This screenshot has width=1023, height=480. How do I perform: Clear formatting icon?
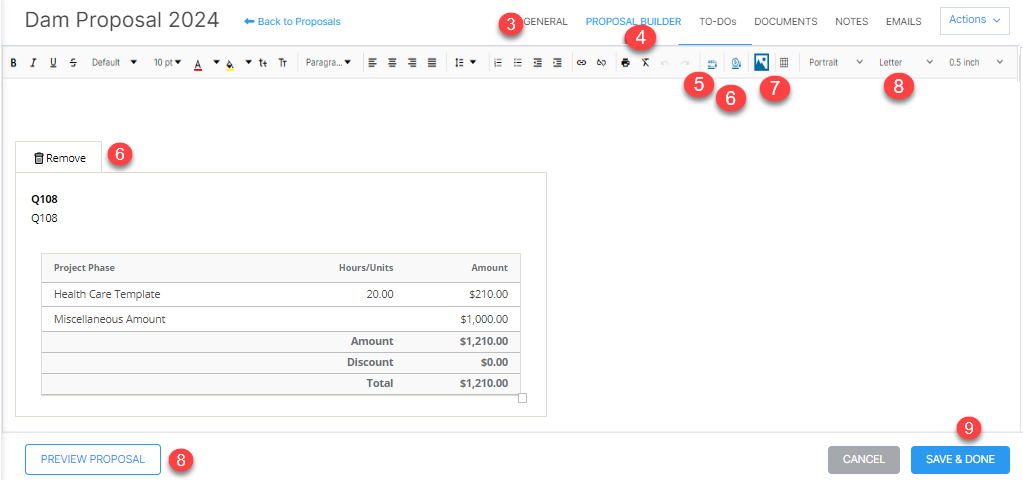click(645, 63)
